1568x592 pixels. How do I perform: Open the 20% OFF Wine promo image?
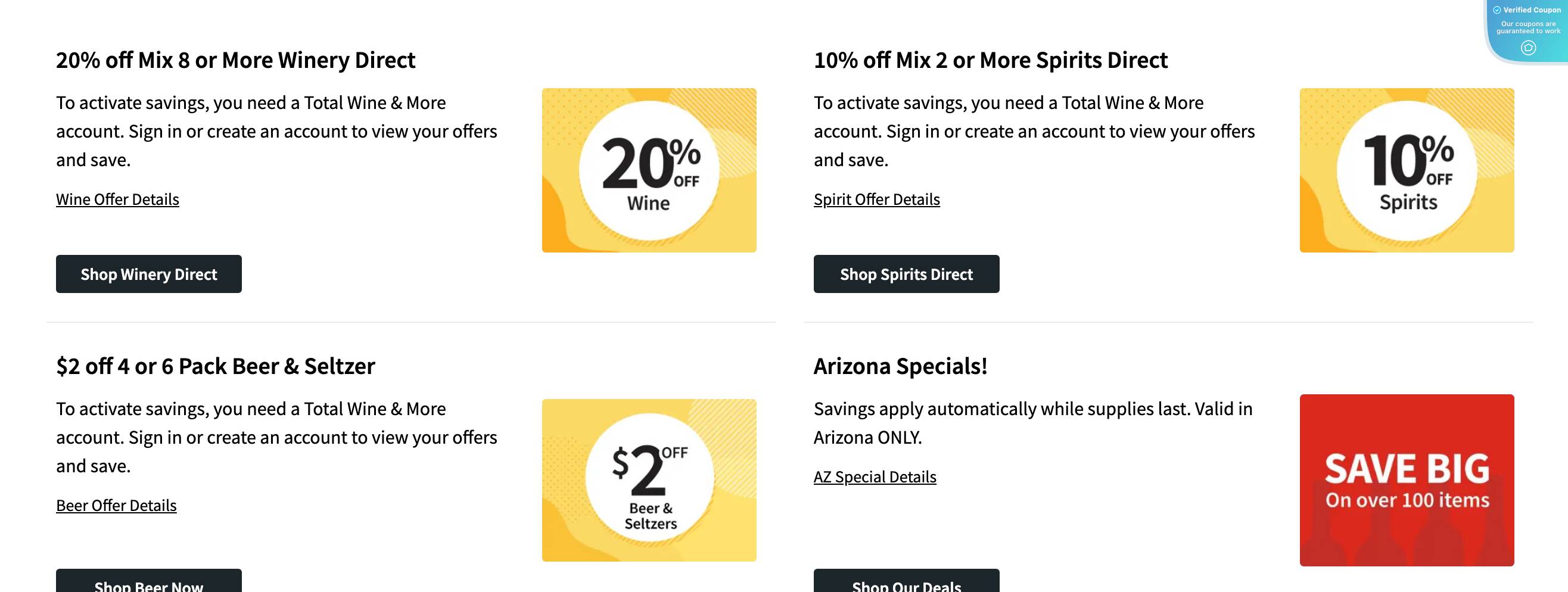[x=649, y=170]
